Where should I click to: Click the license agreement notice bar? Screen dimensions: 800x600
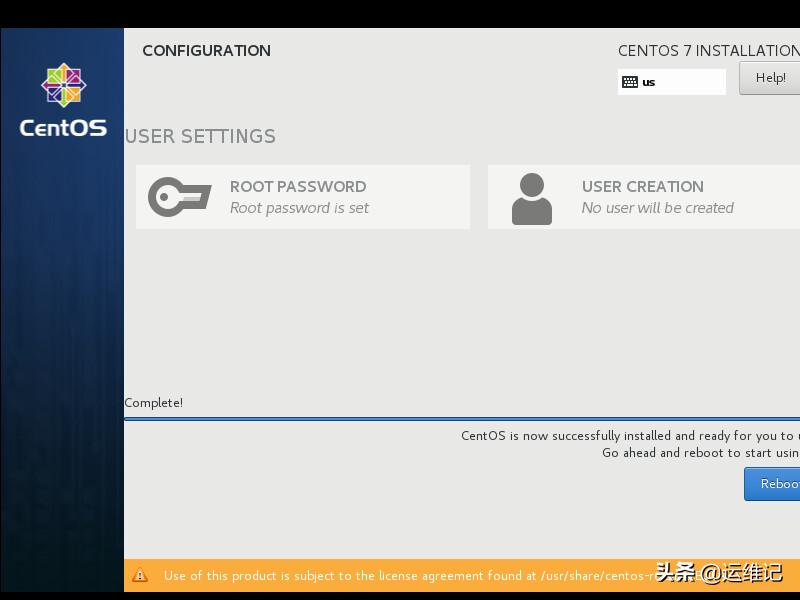pyautogui.click(x=460, y=576)
